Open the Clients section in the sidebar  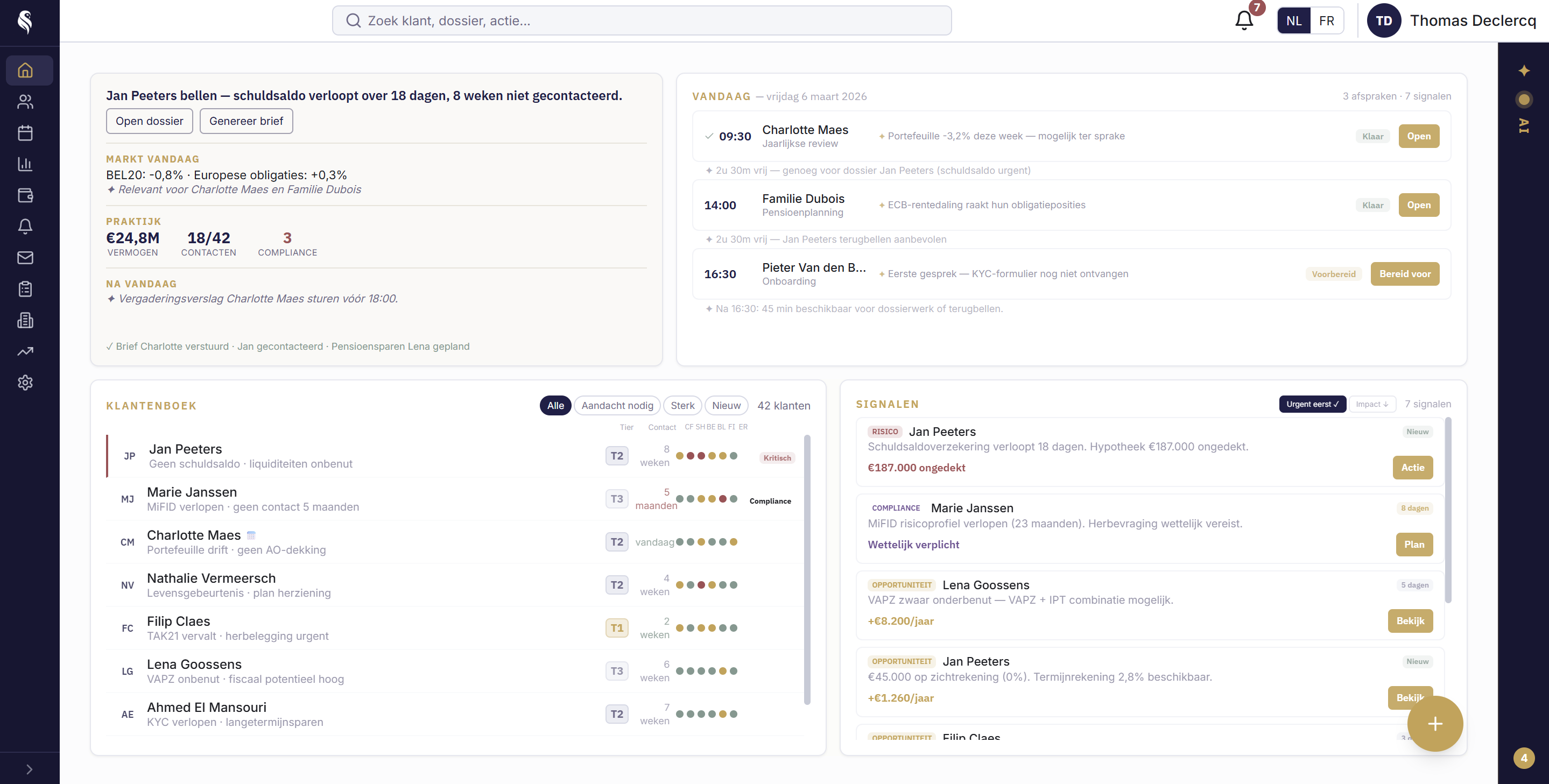[x=25, y=102]
